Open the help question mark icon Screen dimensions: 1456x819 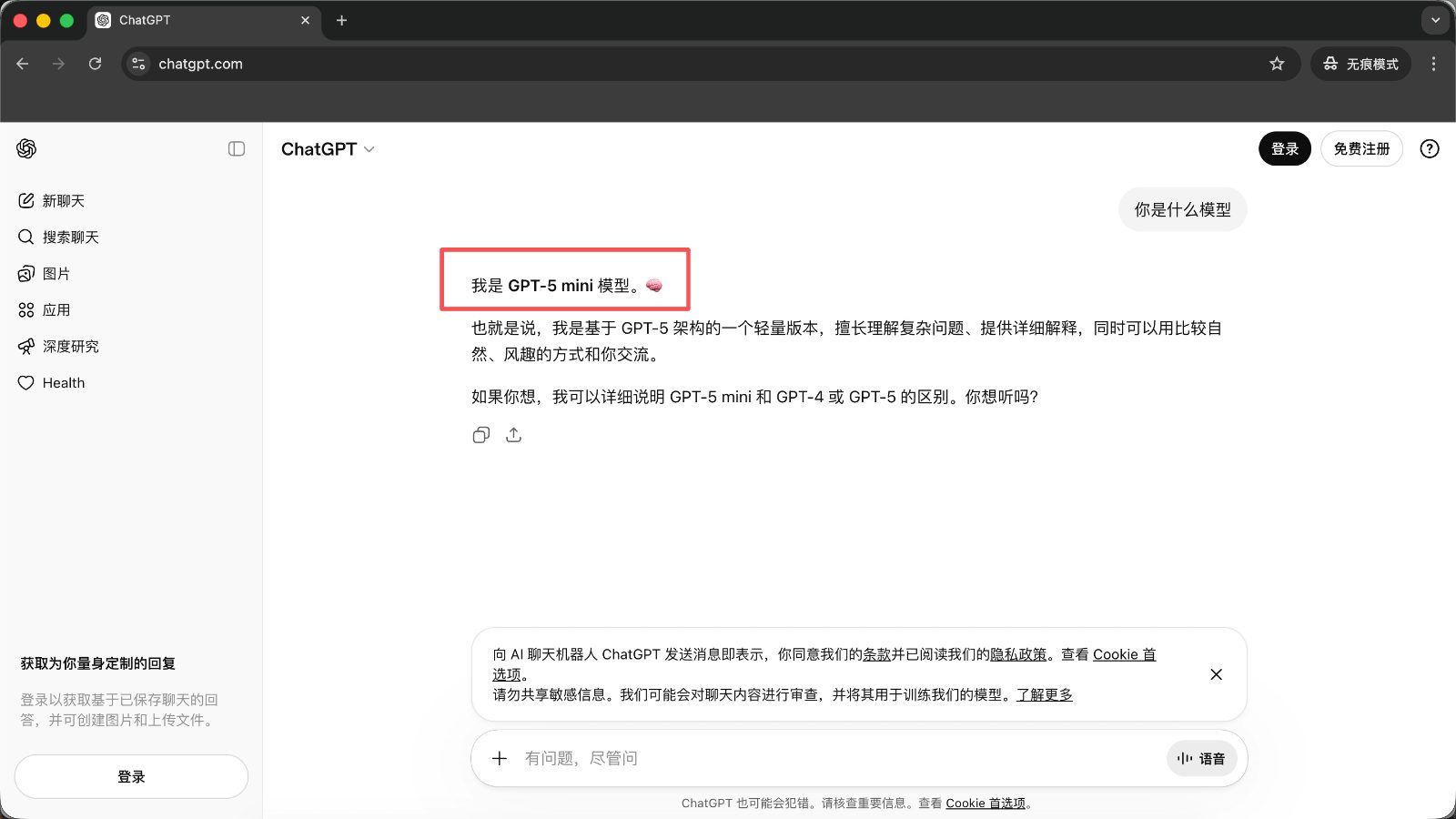tap(1430, 148)
